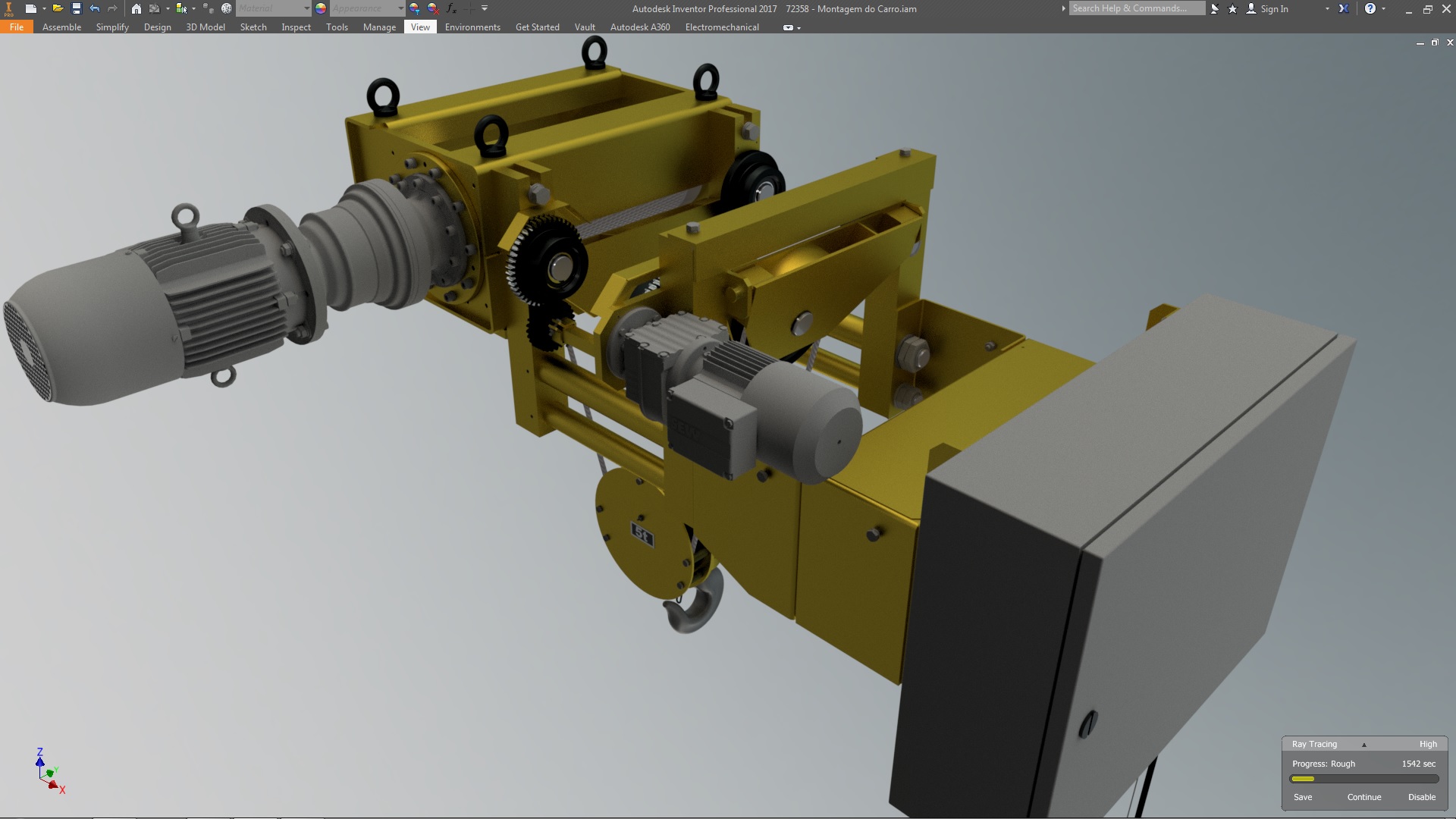Go to the Home view icon
Screen dimensions: 1456x819
pyautogui.click(x=136, y=8)
